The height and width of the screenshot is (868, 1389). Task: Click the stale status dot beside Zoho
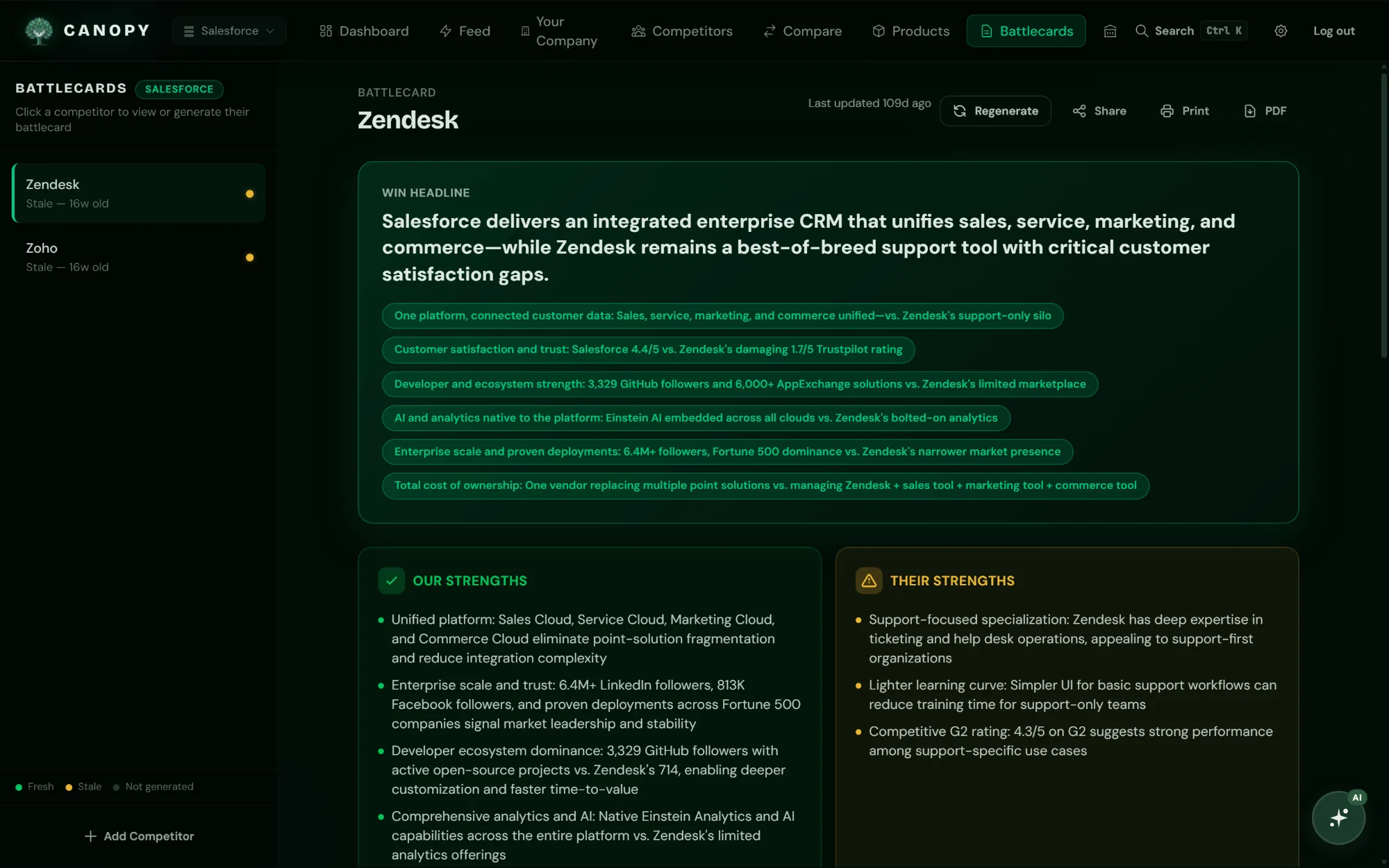pos(249,258)
